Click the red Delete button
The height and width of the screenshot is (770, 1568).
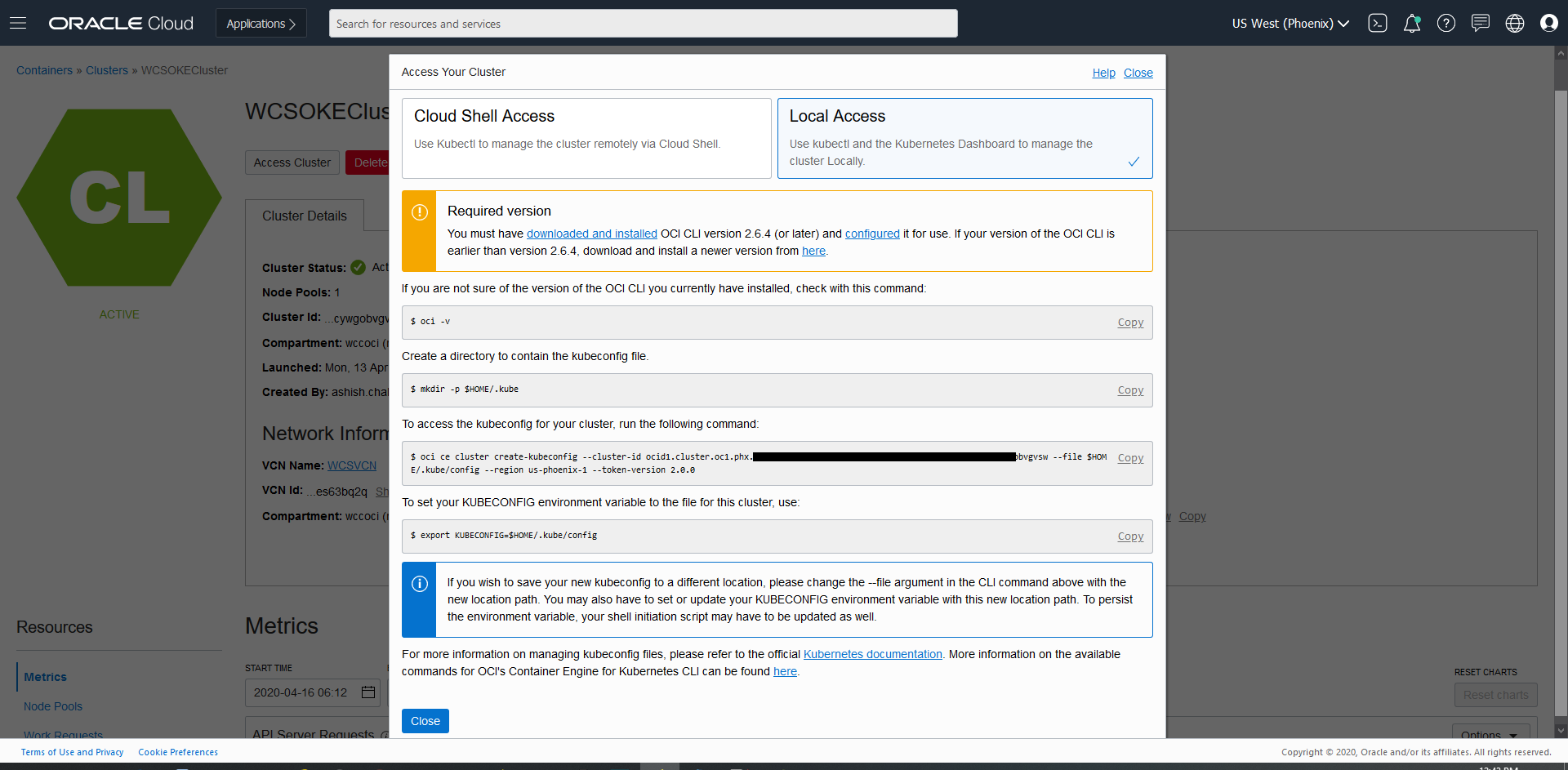pyautogui.click(x=367, y=162)
